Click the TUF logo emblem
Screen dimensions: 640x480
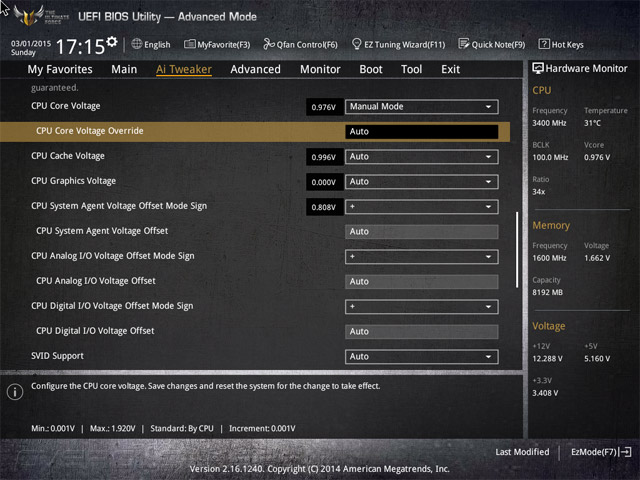29,16
